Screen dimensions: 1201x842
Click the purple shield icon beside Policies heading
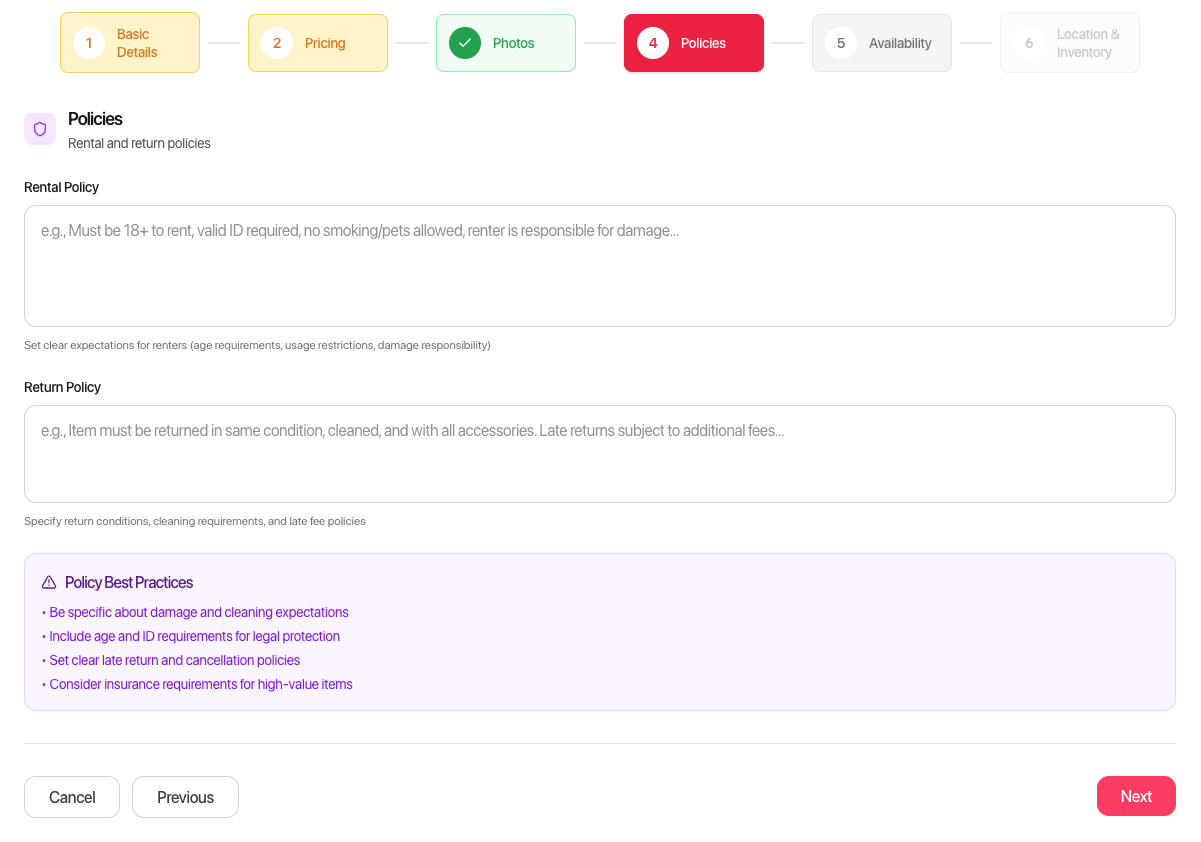(40, 129)
